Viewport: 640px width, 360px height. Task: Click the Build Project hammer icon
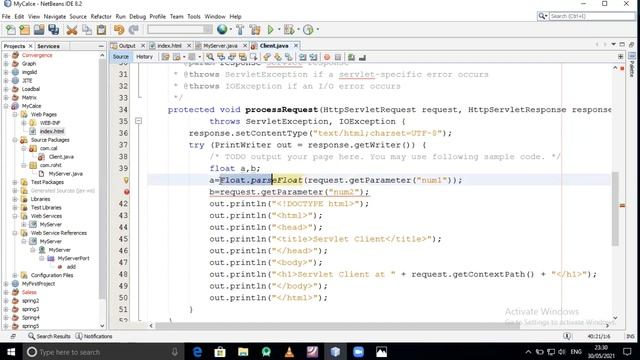point(240,29)
